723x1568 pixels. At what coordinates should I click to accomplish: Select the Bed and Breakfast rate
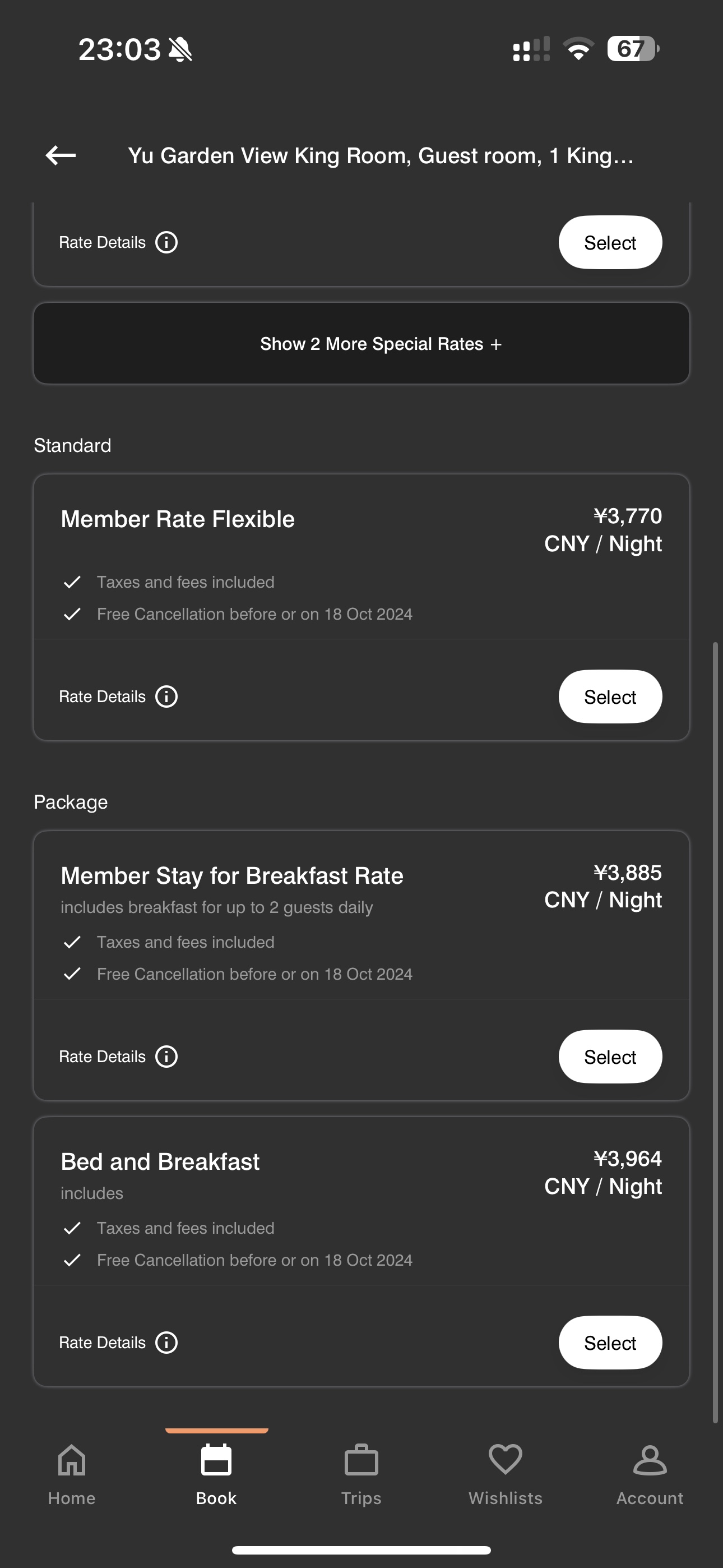click(x=610, y=1343)
